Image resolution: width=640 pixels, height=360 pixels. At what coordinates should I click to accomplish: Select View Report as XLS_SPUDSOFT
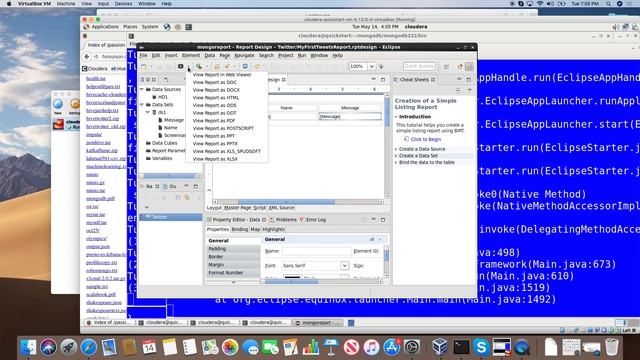click(x=227, y=151)
